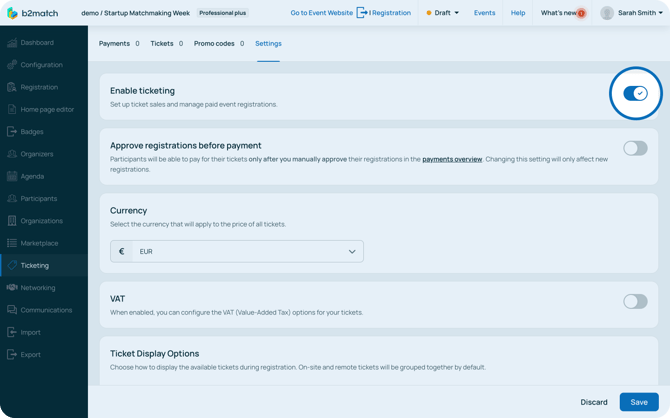
Task: Click the Import arrow icon
Action: click(x=12, y=332)
